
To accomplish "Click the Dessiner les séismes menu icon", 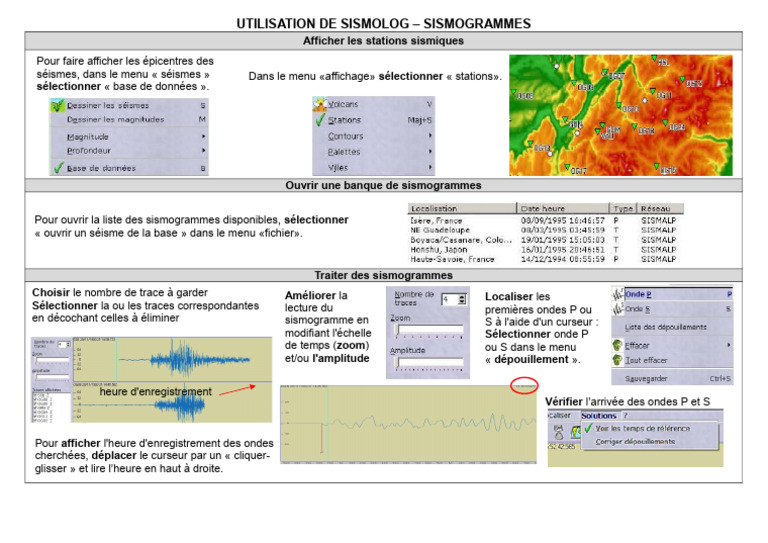I will [58, 105].
